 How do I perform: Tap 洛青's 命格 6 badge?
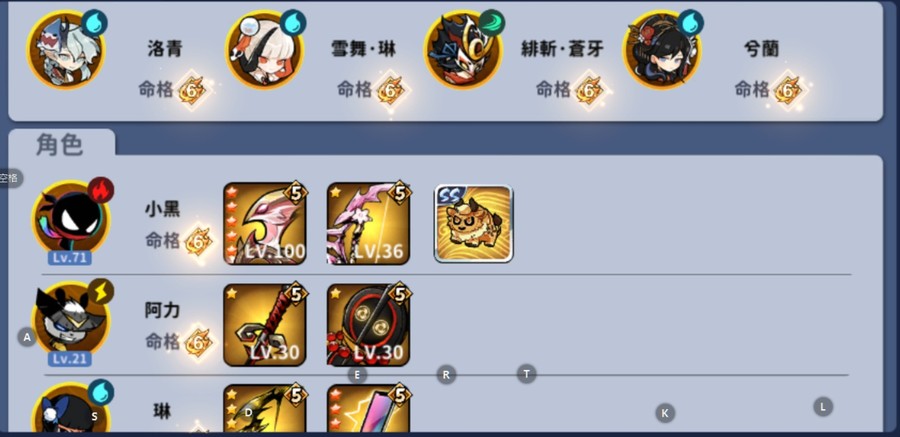192,90
